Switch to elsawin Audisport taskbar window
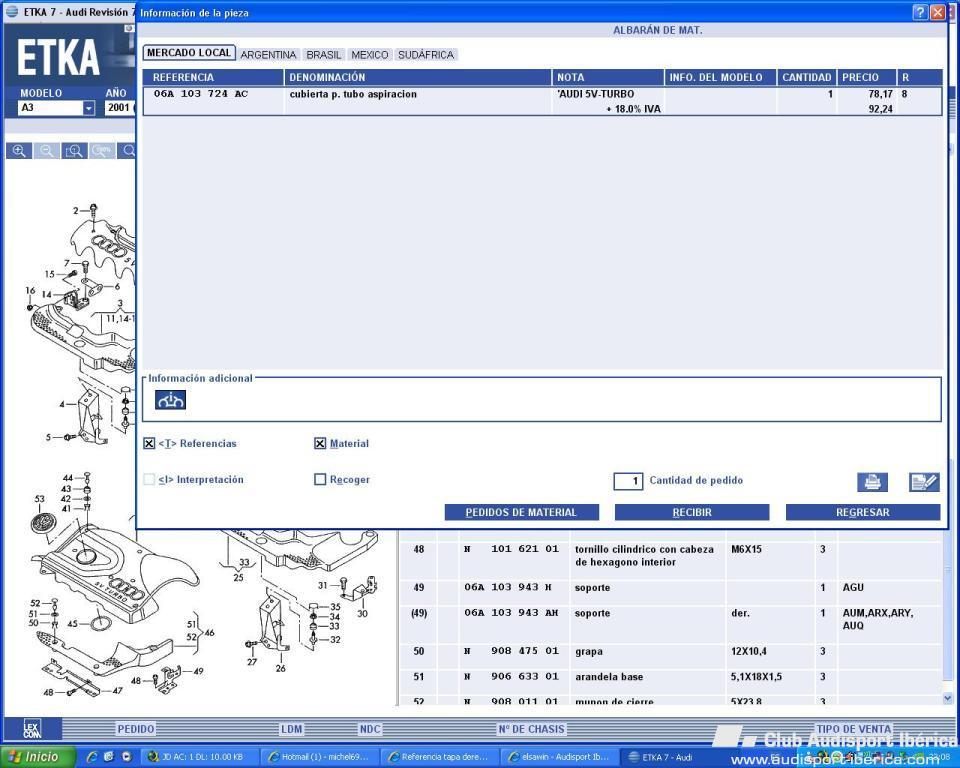 click(x=559, y=757)
